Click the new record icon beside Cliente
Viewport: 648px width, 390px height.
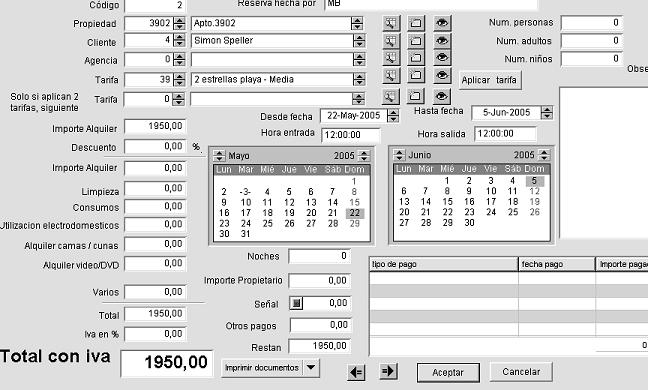(416, 40)
